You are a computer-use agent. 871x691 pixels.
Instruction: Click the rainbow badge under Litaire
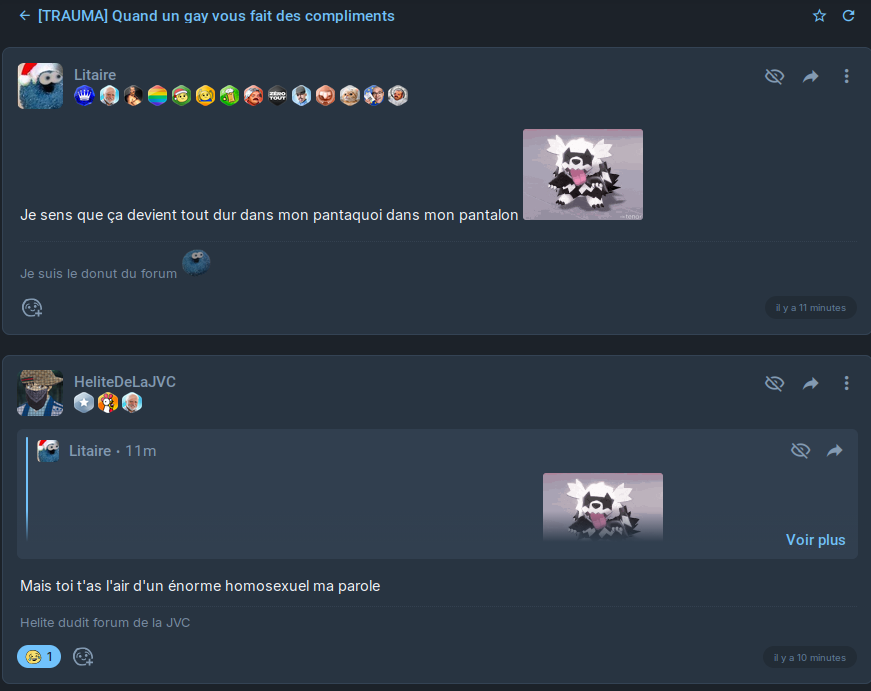[x=157, y=96]
